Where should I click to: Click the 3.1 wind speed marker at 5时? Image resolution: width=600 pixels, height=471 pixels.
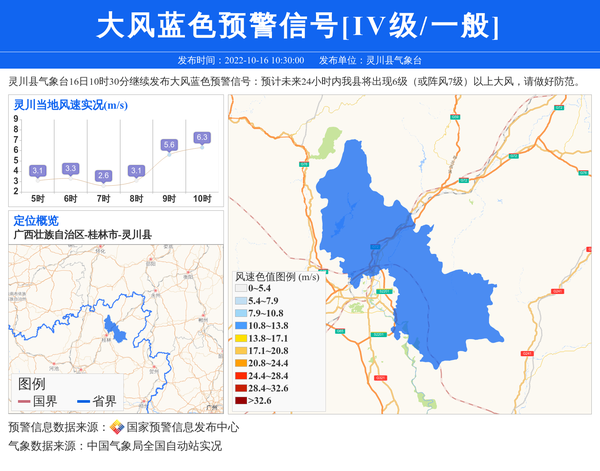tap(38, 171)
